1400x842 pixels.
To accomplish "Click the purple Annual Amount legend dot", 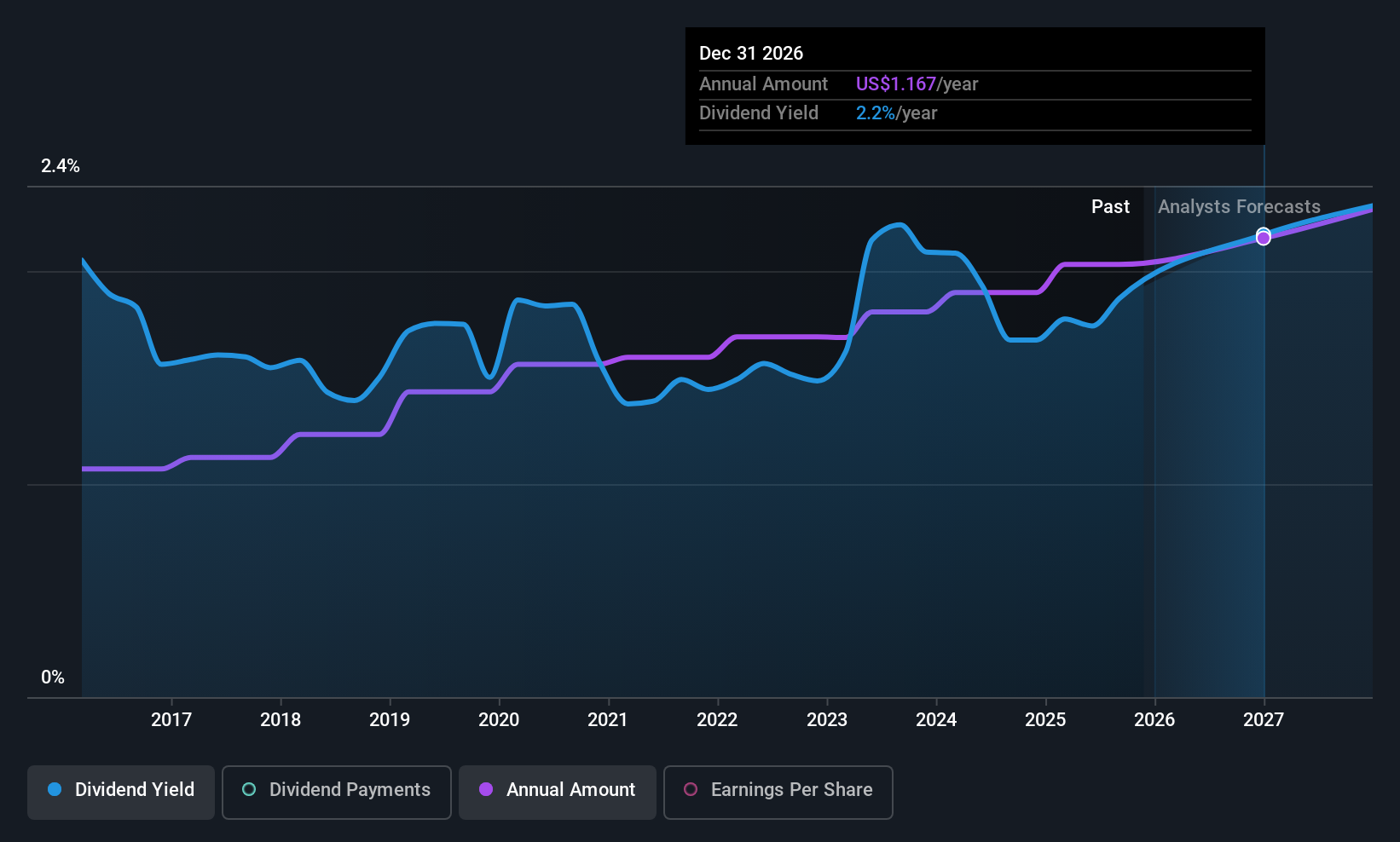I will [487, 790].
